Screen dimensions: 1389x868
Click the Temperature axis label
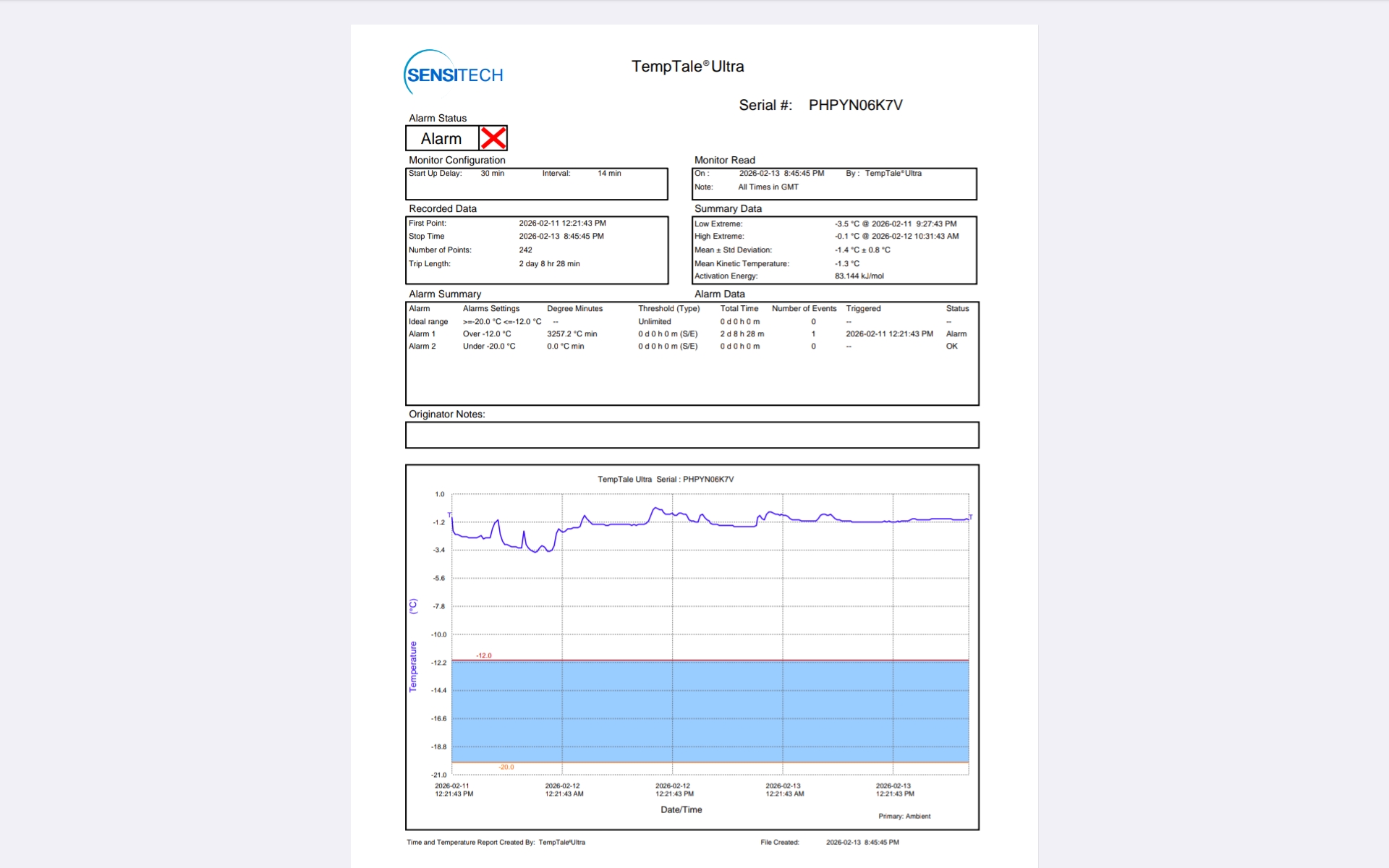click(x=413, y=666)
